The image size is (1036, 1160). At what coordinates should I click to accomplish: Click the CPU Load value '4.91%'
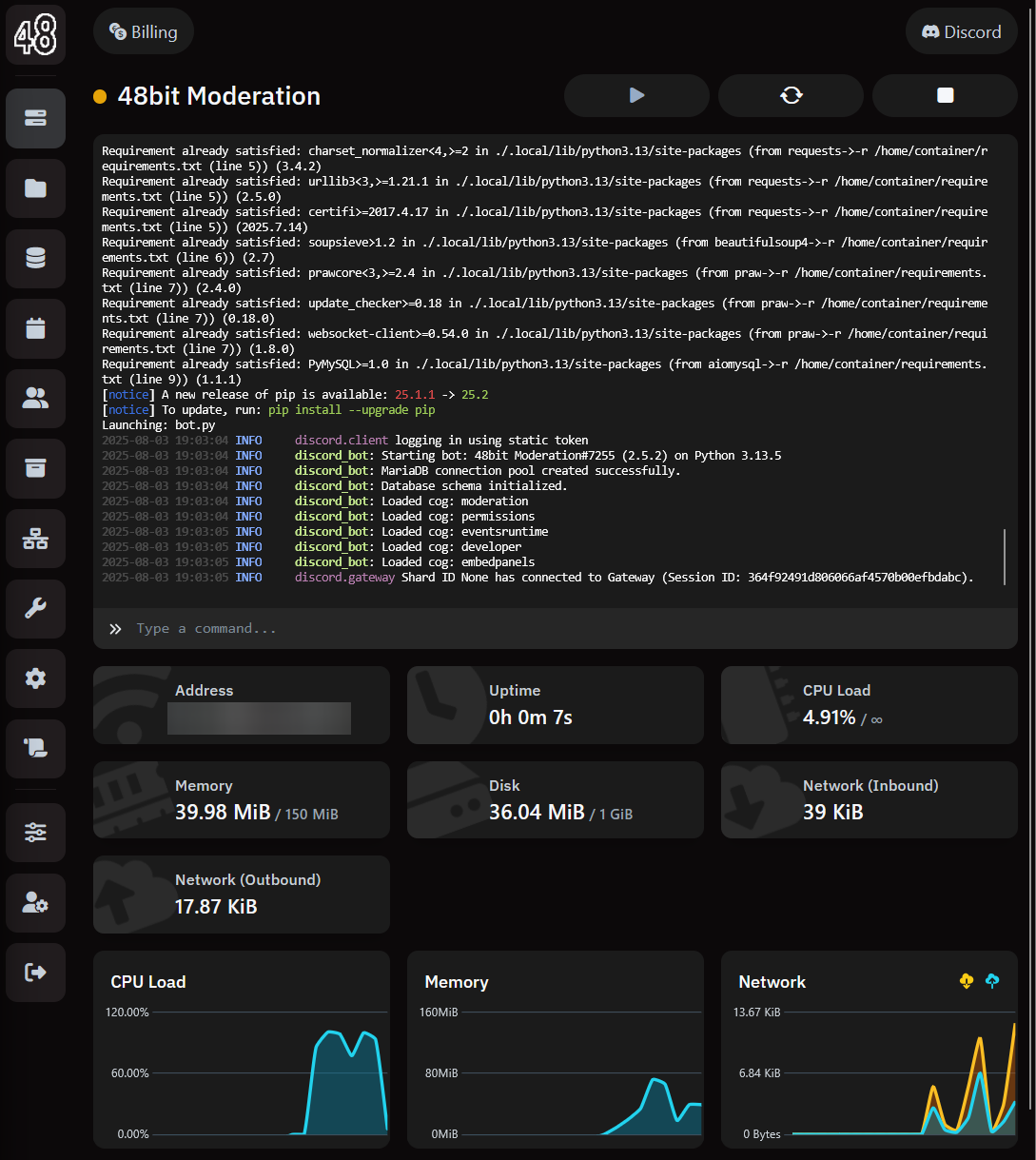(x=830, y=718)
